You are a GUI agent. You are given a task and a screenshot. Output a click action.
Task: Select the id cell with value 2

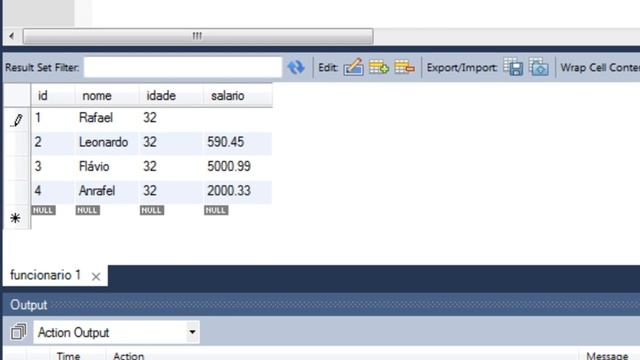click(53, 142)
